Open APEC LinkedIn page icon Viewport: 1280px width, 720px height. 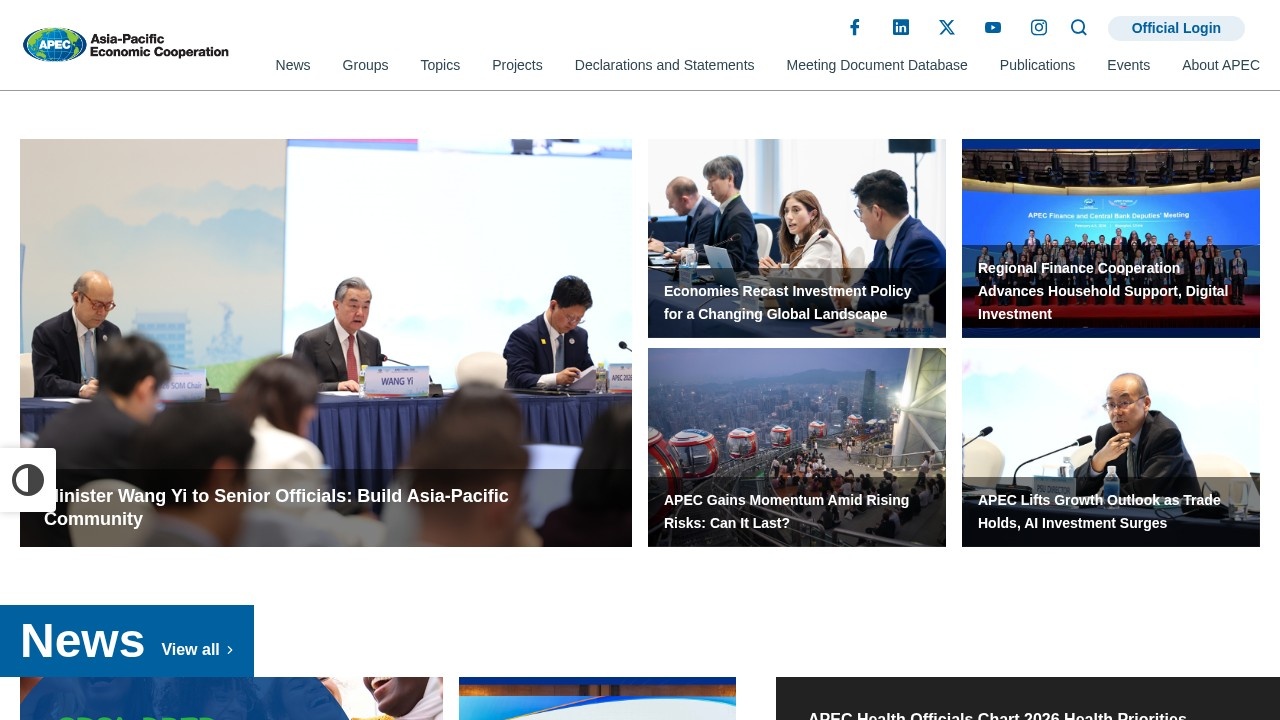tap(901, 28)
